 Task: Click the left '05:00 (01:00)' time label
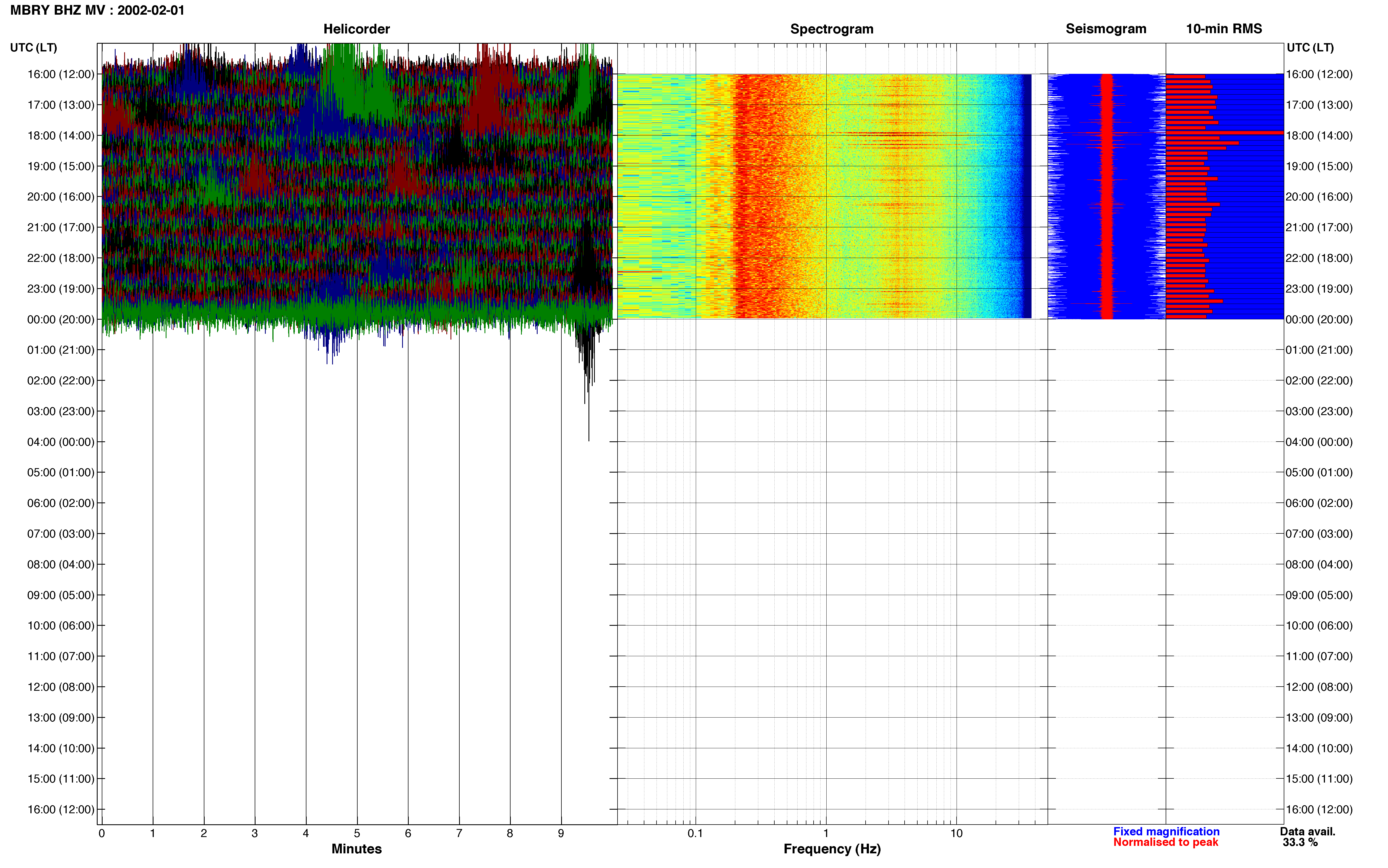tap(61, 473)
